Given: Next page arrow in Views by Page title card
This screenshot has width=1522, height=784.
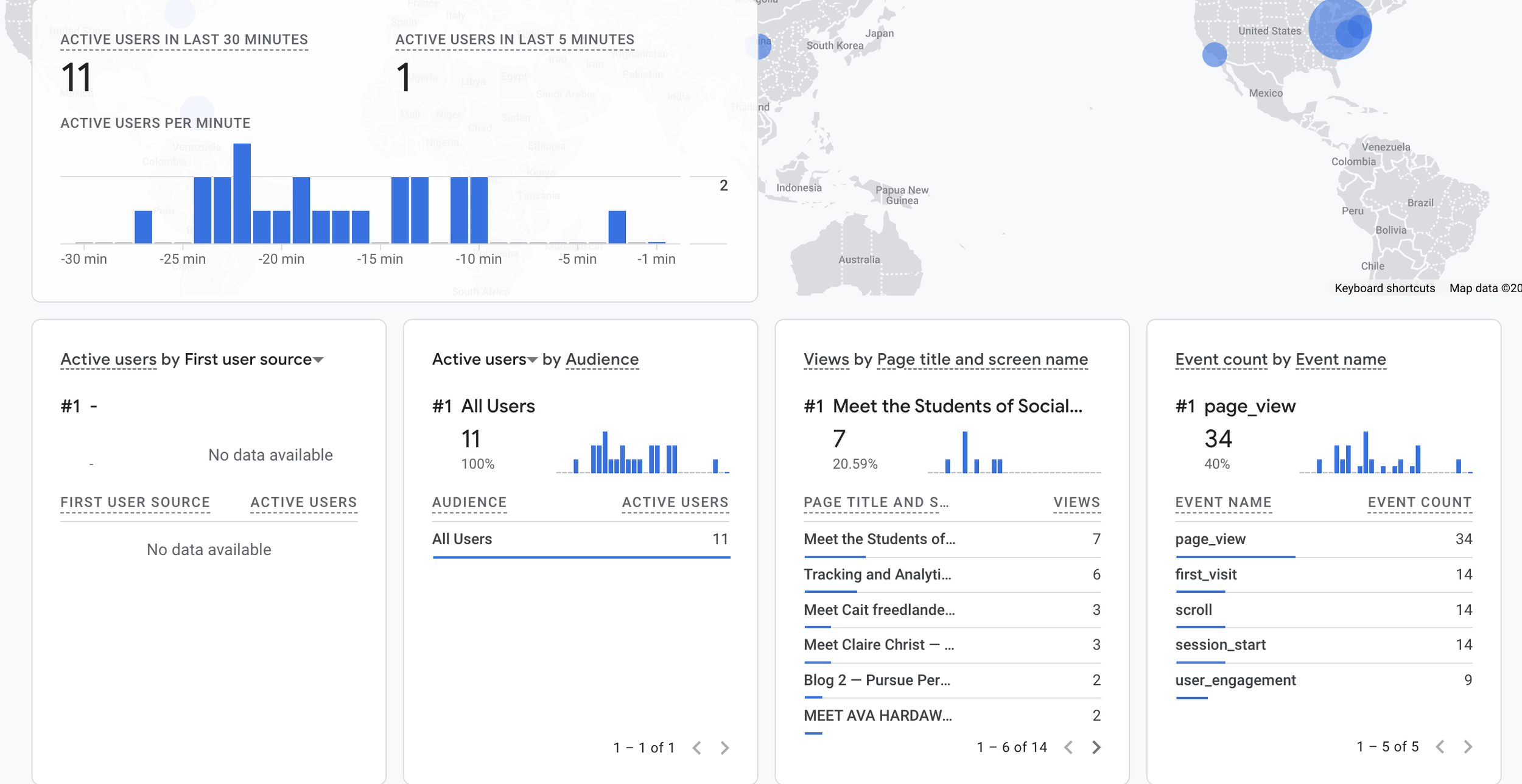Looking at the screenshot, I should tap(1096, 747).
